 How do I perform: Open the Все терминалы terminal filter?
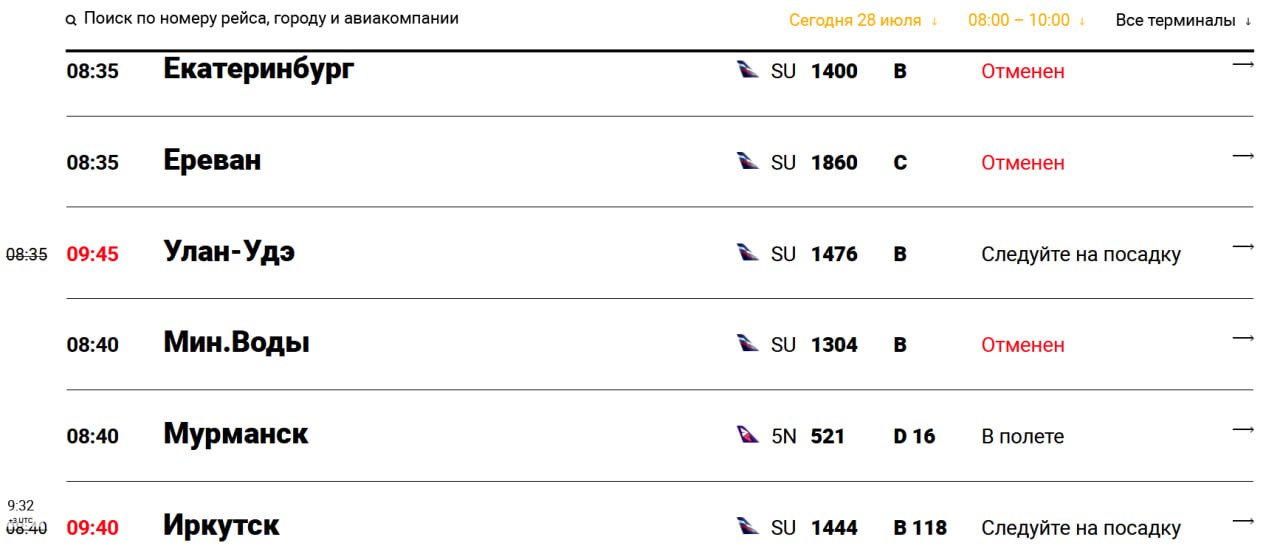coord(1183,20)
